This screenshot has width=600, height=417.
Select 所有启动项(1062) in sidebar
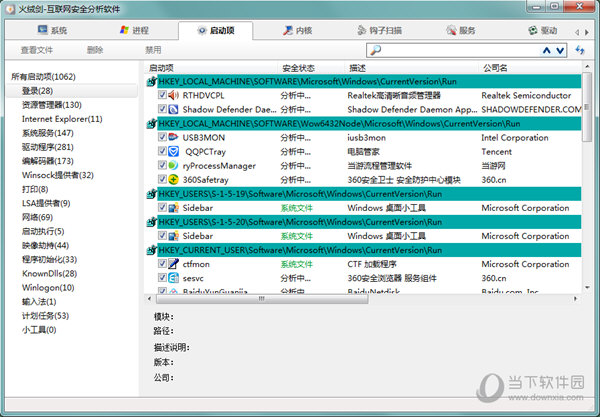[43, 77]
